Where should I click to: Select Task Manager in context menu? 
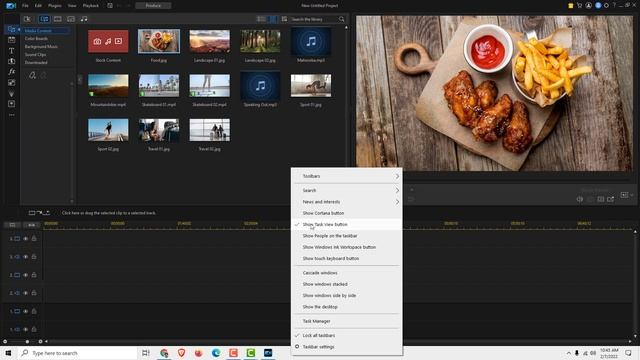point(347,321)
